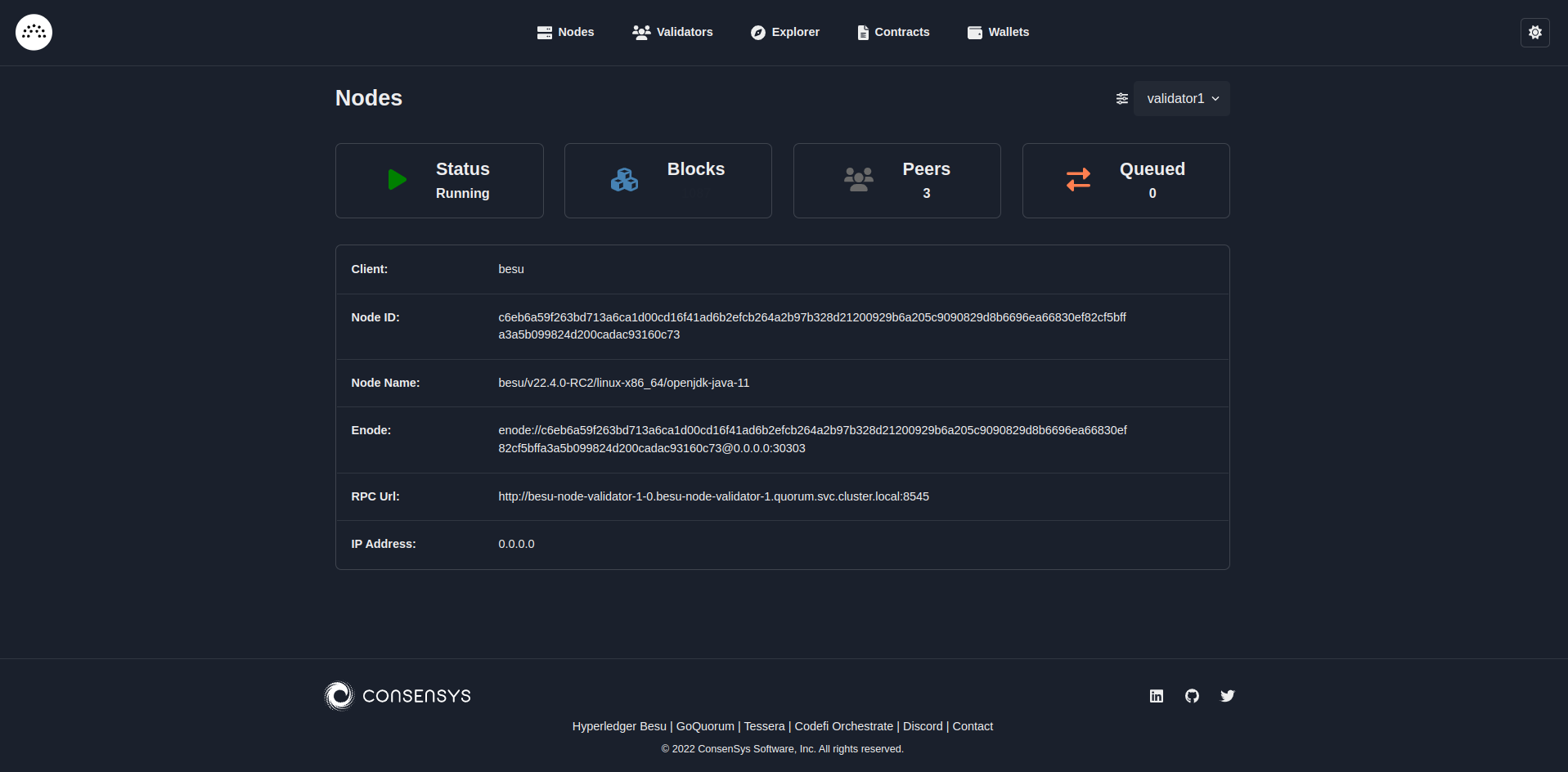This screenshot has height=772, width=1568.
Task: Click the green Status play icon
Action: pos(397,180)
